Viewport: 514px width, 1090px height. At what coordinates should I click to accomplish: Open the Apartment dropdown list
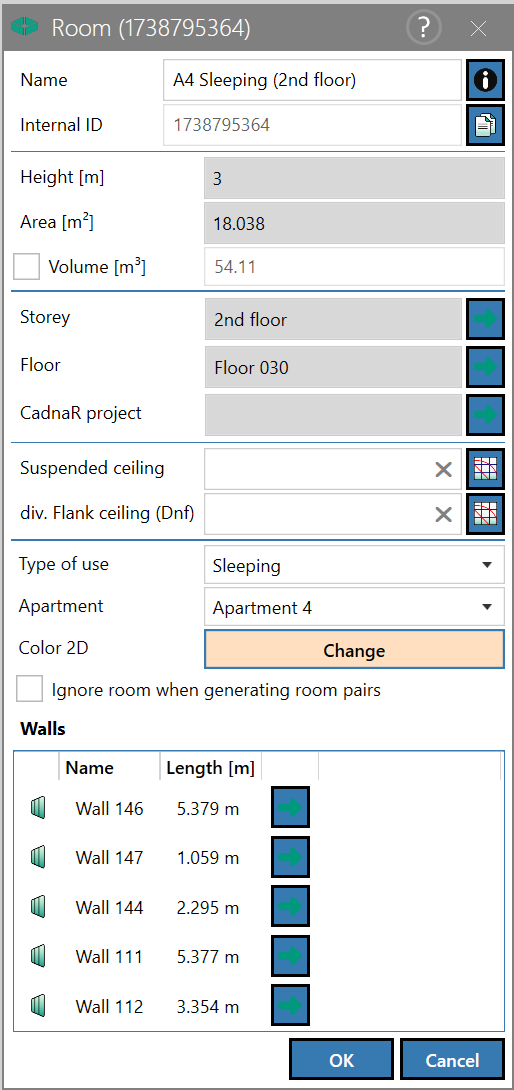[354, 608]
